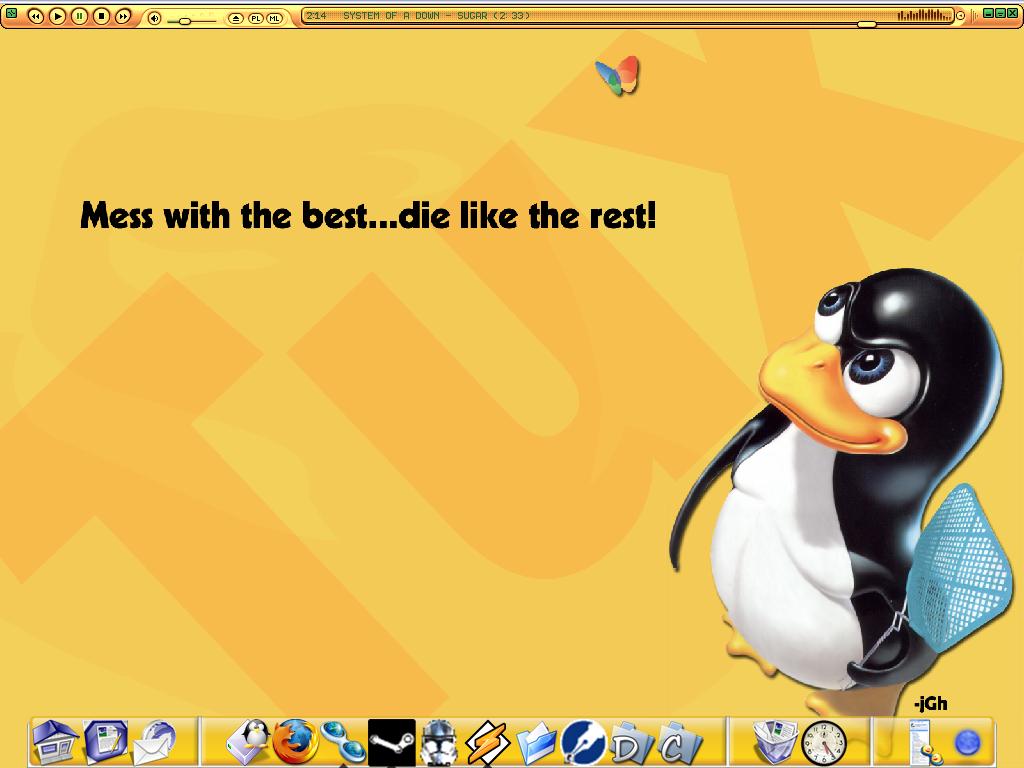Stop playback in the music player
This screenshot has width=1024, height=768.
[101, 16]
